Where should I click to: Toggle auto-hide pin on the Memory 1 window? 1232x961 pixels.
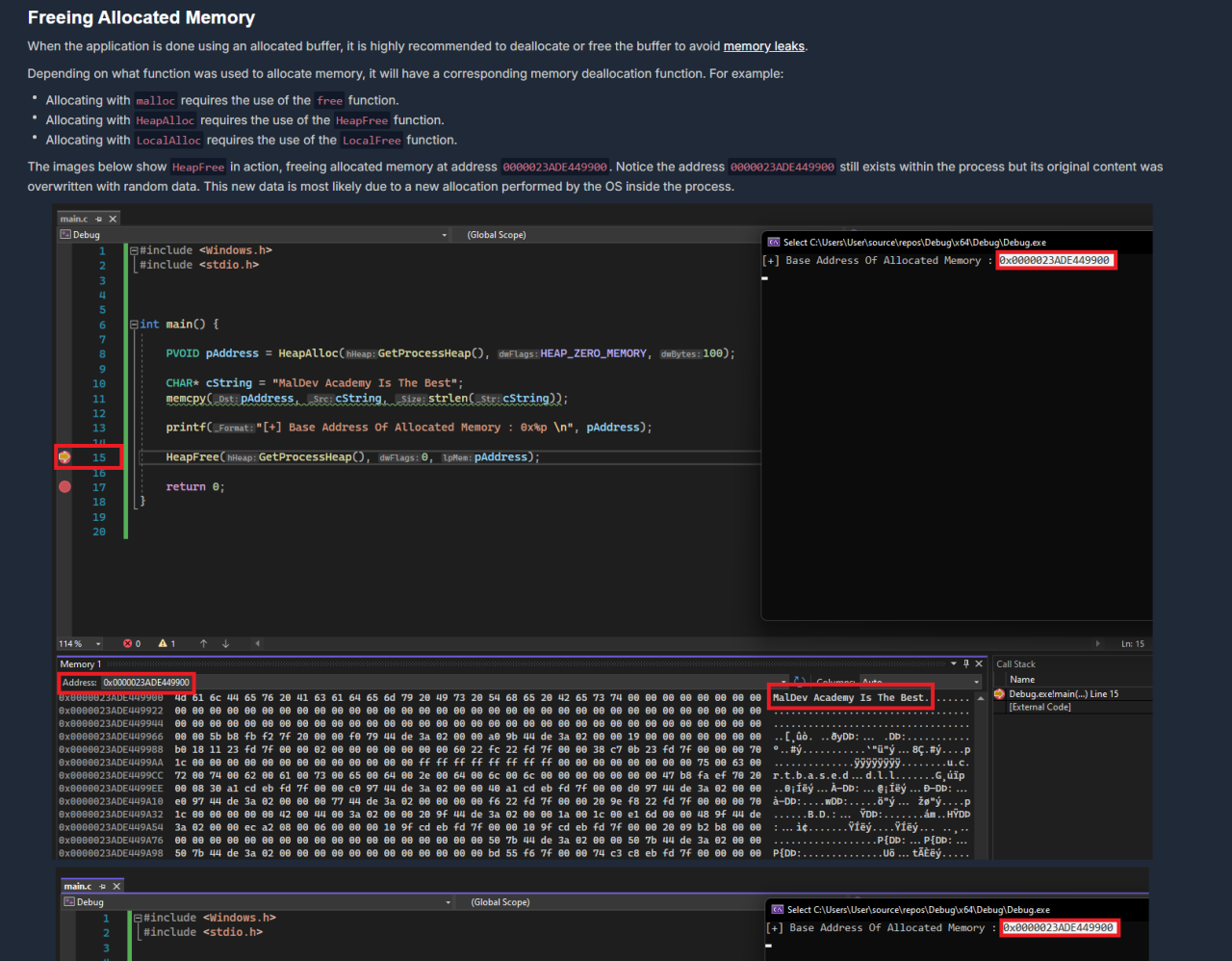965,663
